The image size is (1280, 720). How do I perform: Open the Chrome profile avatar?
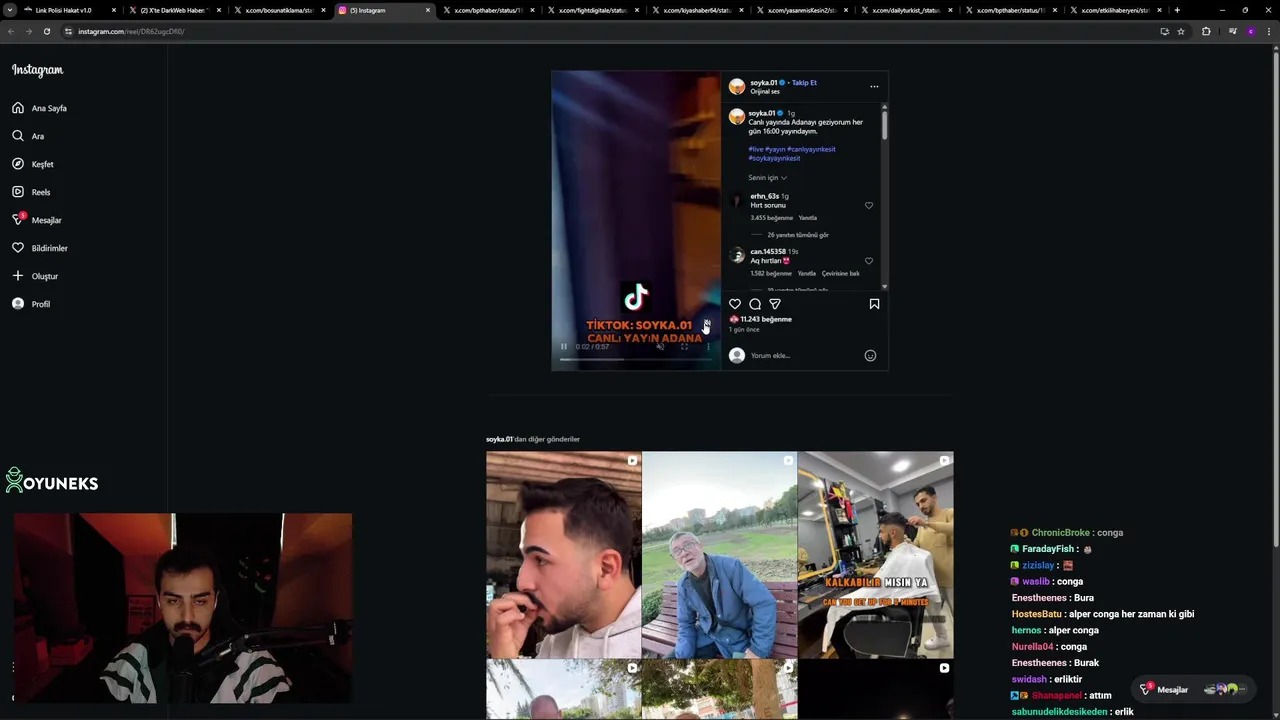pyautogui.click(x=1251, y=31)
